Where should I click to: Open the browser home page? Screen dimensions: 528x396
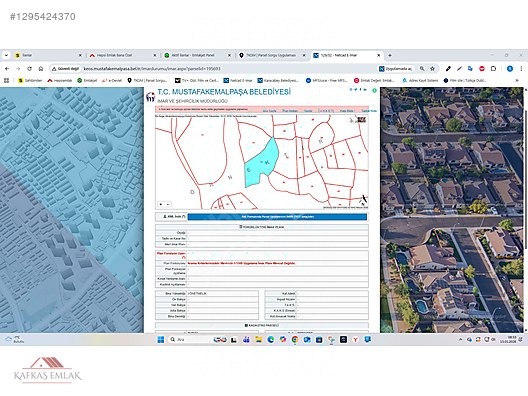click(41, 69)
